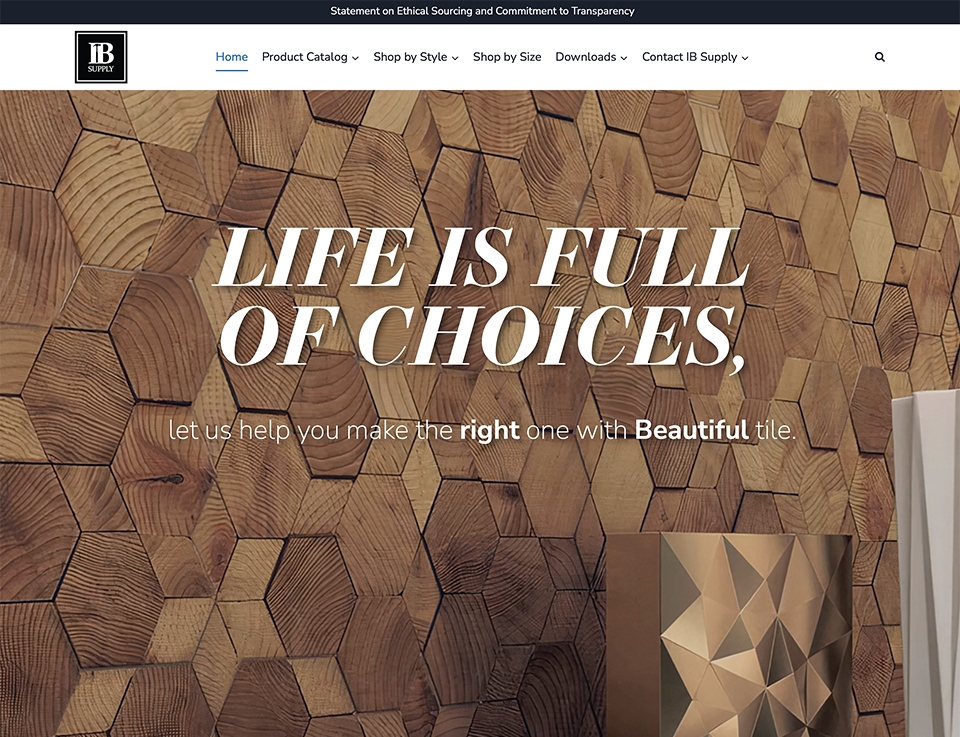The width and height of the screenshot is (960, 737).
Task: Click the bronze geometric tile image
Action: click(729, 635)
